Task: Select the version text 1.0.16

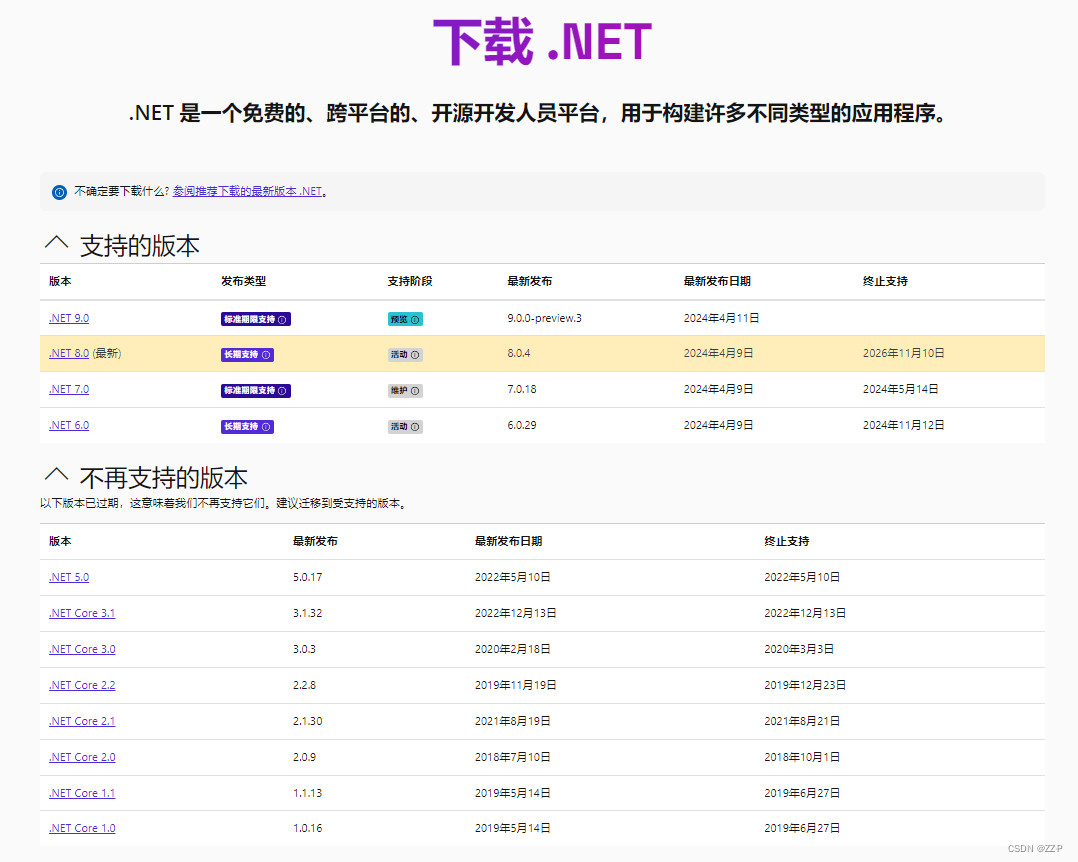Action: (x=307, y=828)
